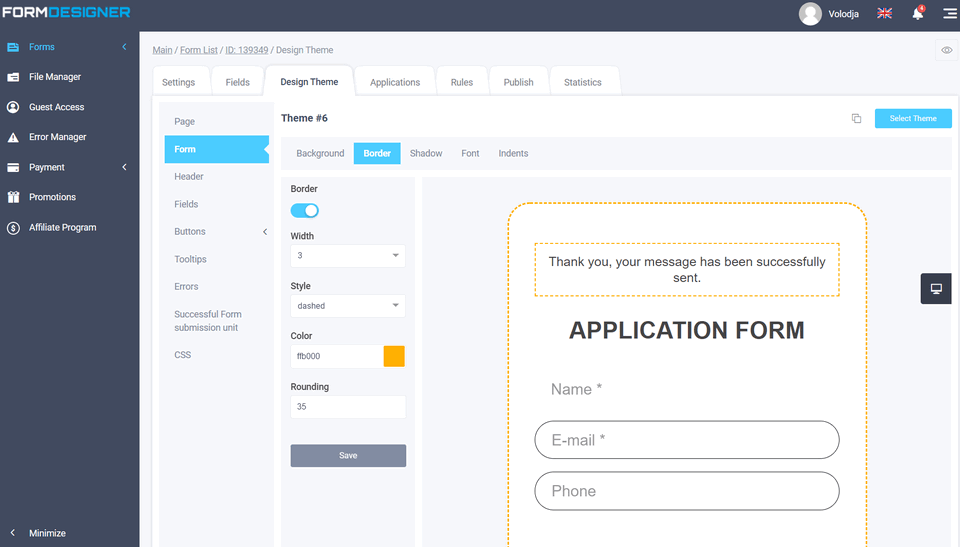Open the border Style dropdown
Viewport: 960px width, 547px height.
[347, 306]
